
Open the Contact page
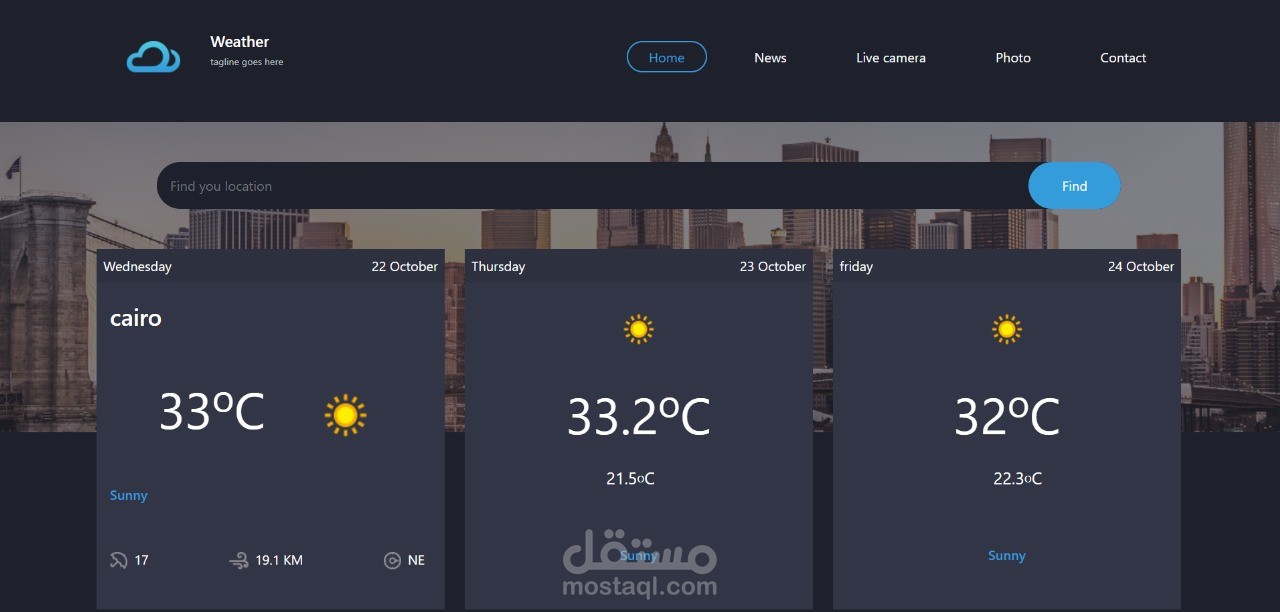tap(1122, 57)
